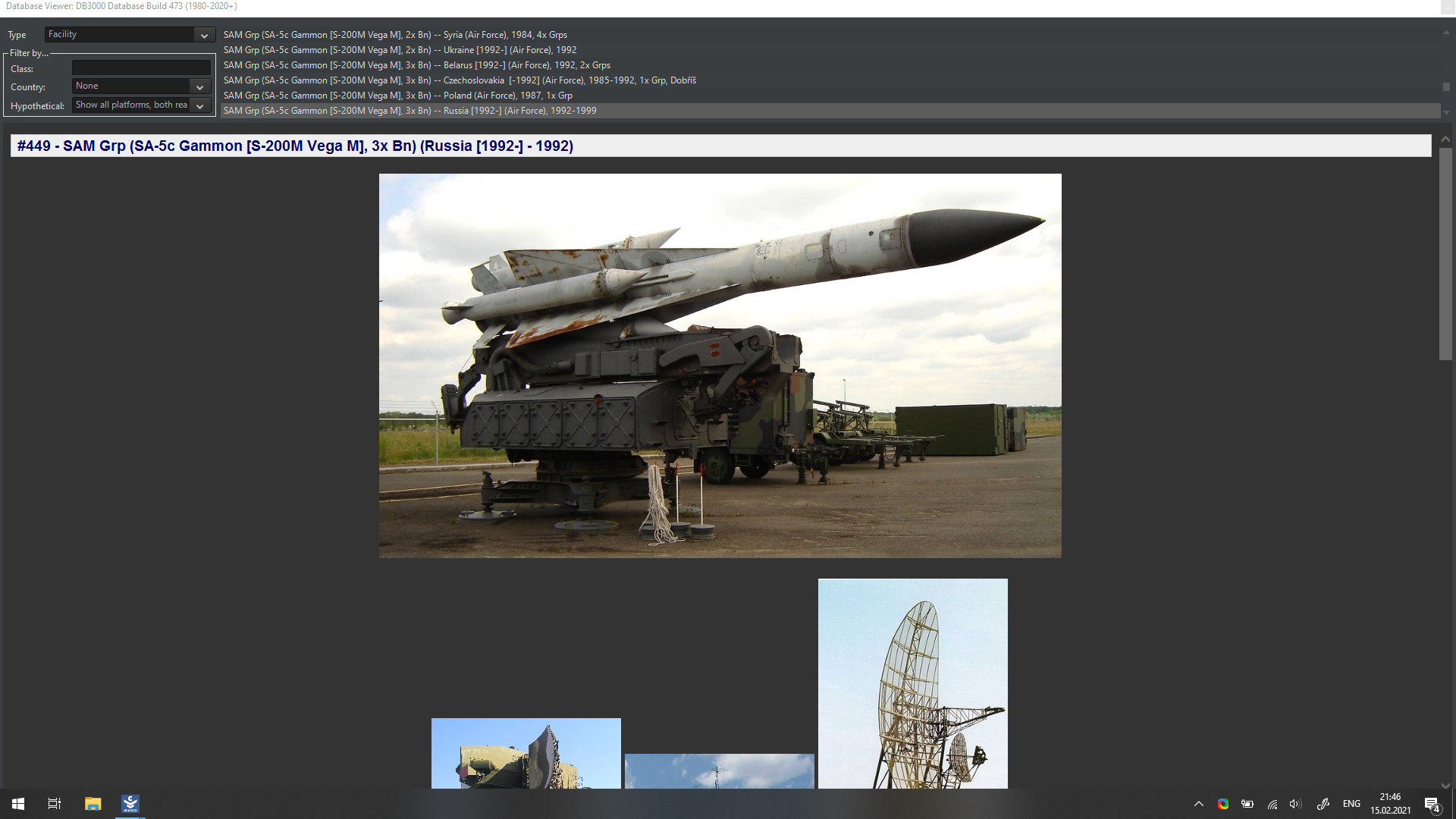Click the radar antenna thumbnail image
The image size is (1456, 819).
912,682
